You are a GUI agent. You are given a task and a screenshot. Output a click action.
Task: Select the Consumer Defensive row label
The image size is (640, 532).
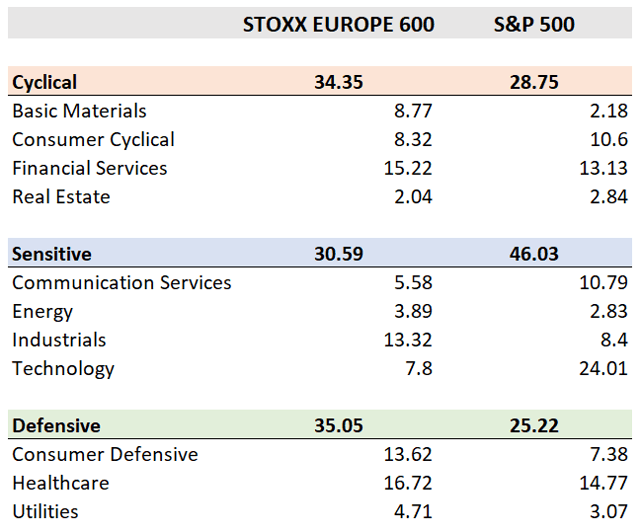105,455
